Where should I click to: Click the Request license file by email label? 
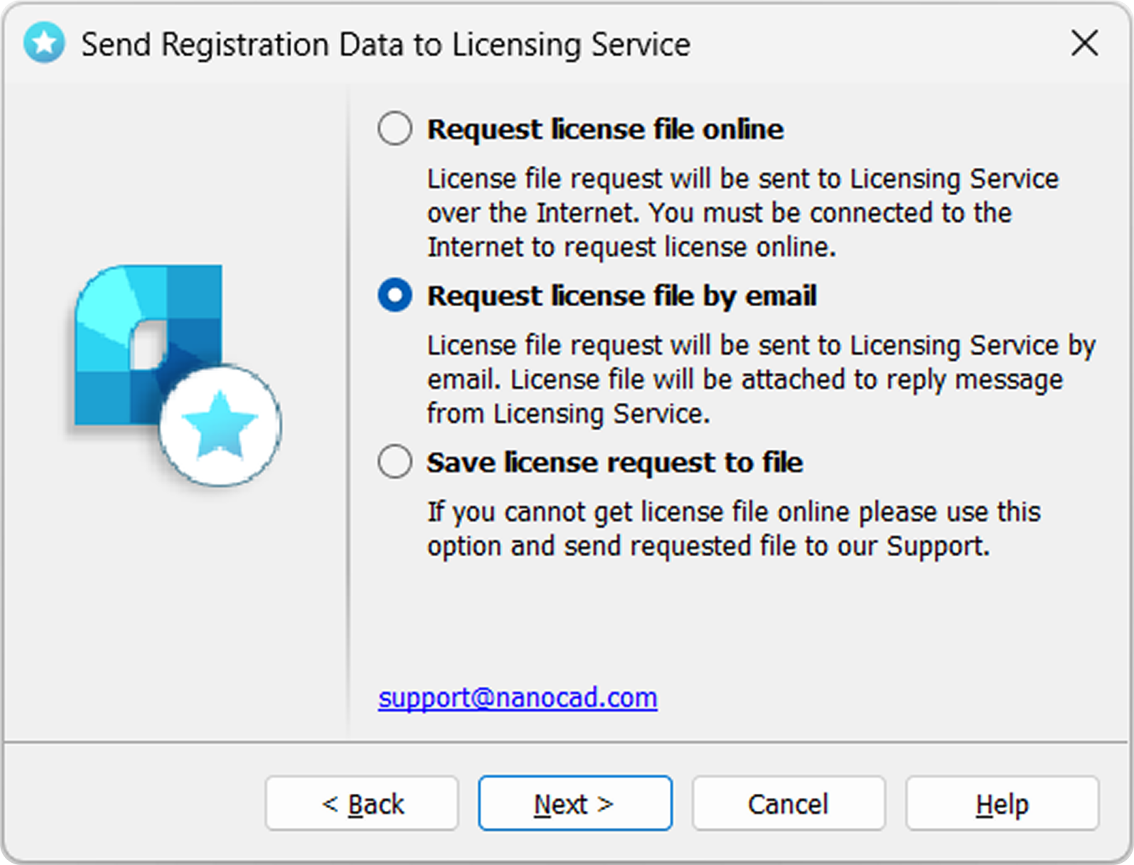[x=622, y=296]
